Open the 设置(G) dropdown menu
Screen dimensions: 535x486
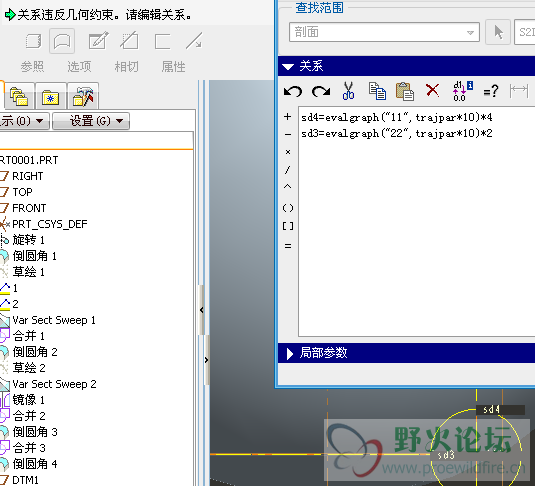point(91,121)
